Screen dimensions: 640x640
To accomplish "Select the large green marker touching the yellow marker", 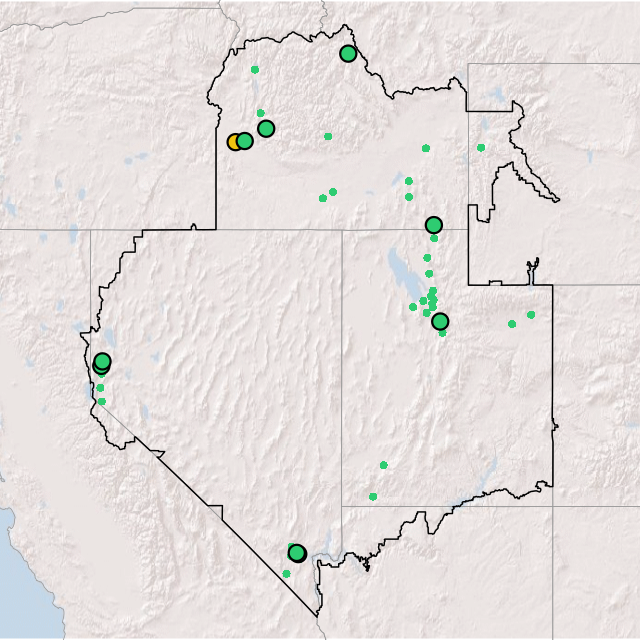I will tap(245, 141).
